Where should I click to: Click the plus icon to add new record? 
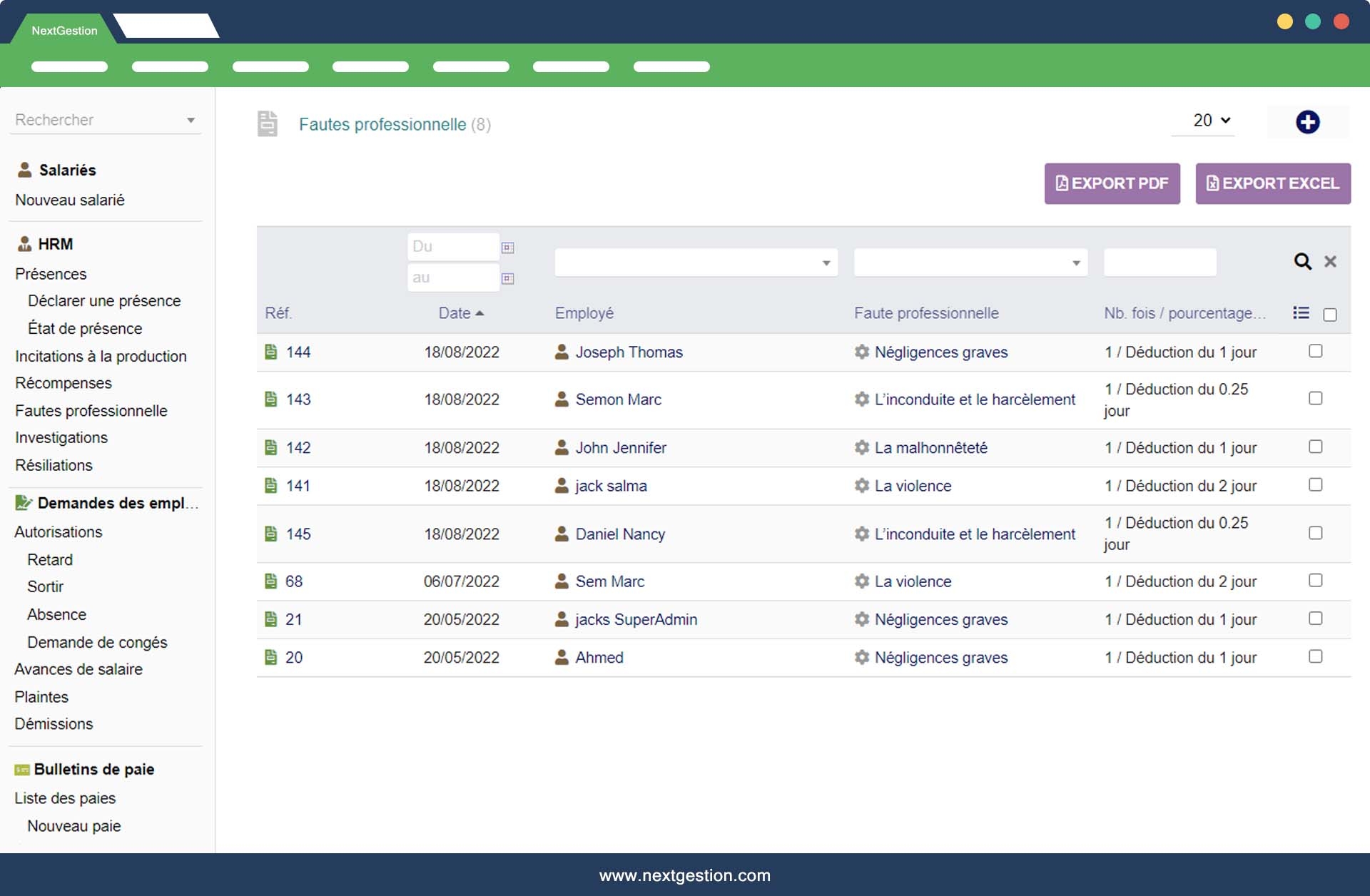click(x=1307, y=122)
